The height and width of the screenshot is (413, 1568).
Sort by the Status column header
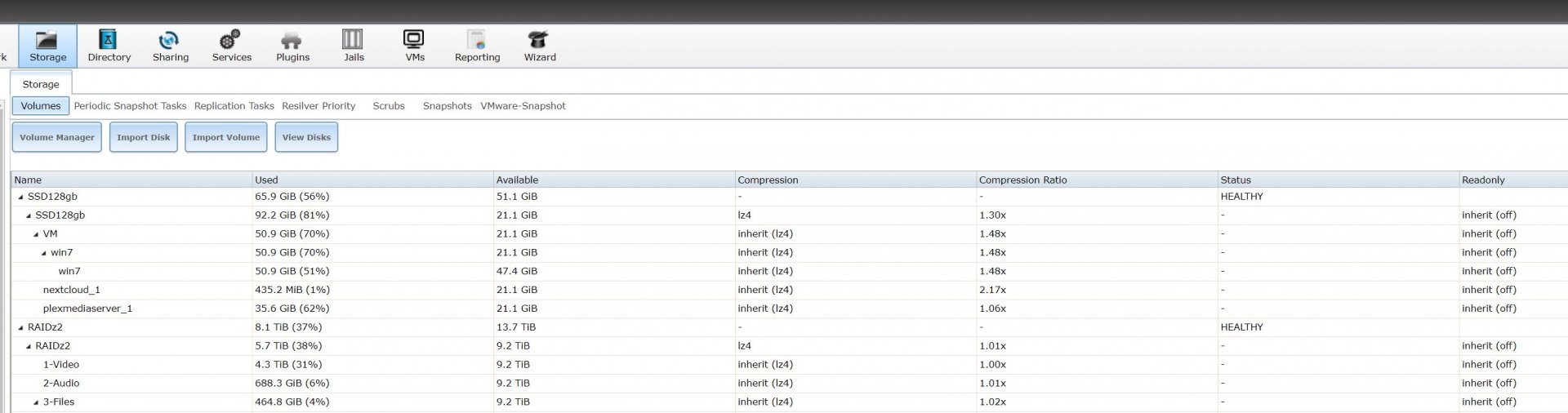coord(1338,180)
